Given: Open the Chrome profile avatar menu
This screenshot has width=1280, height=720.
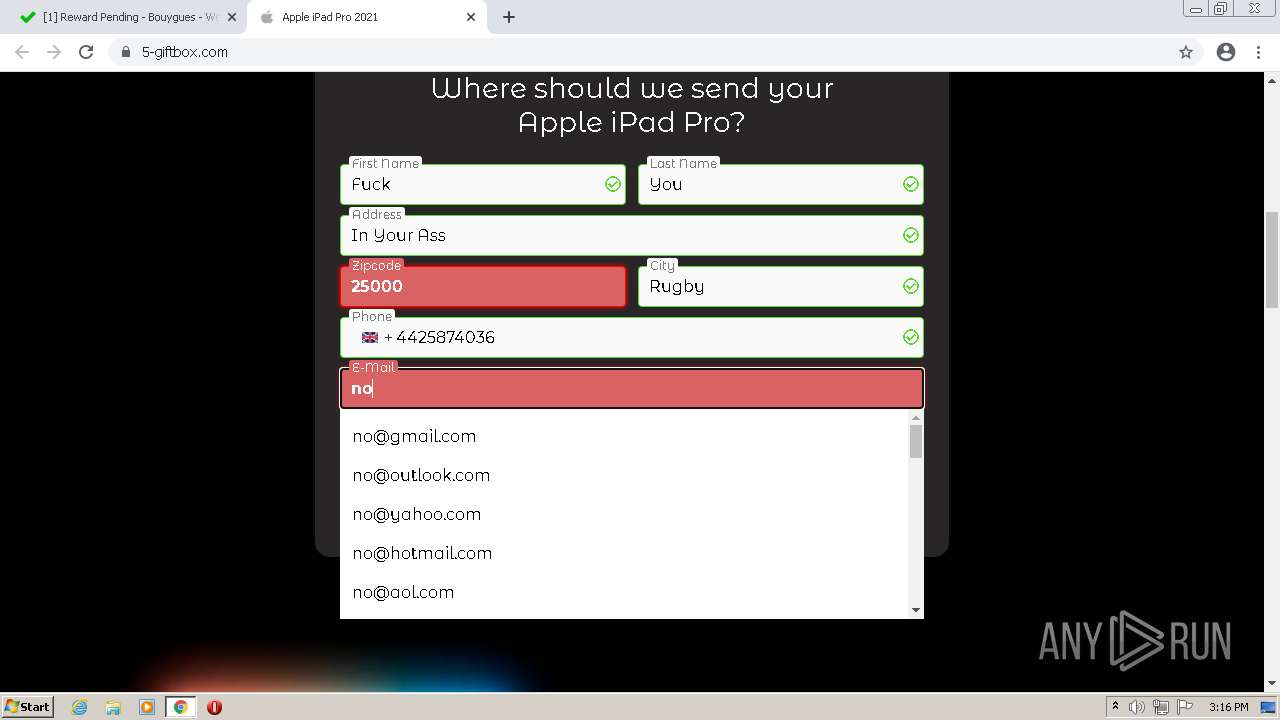Looking at the screenshot, I should coord(1226,52).
